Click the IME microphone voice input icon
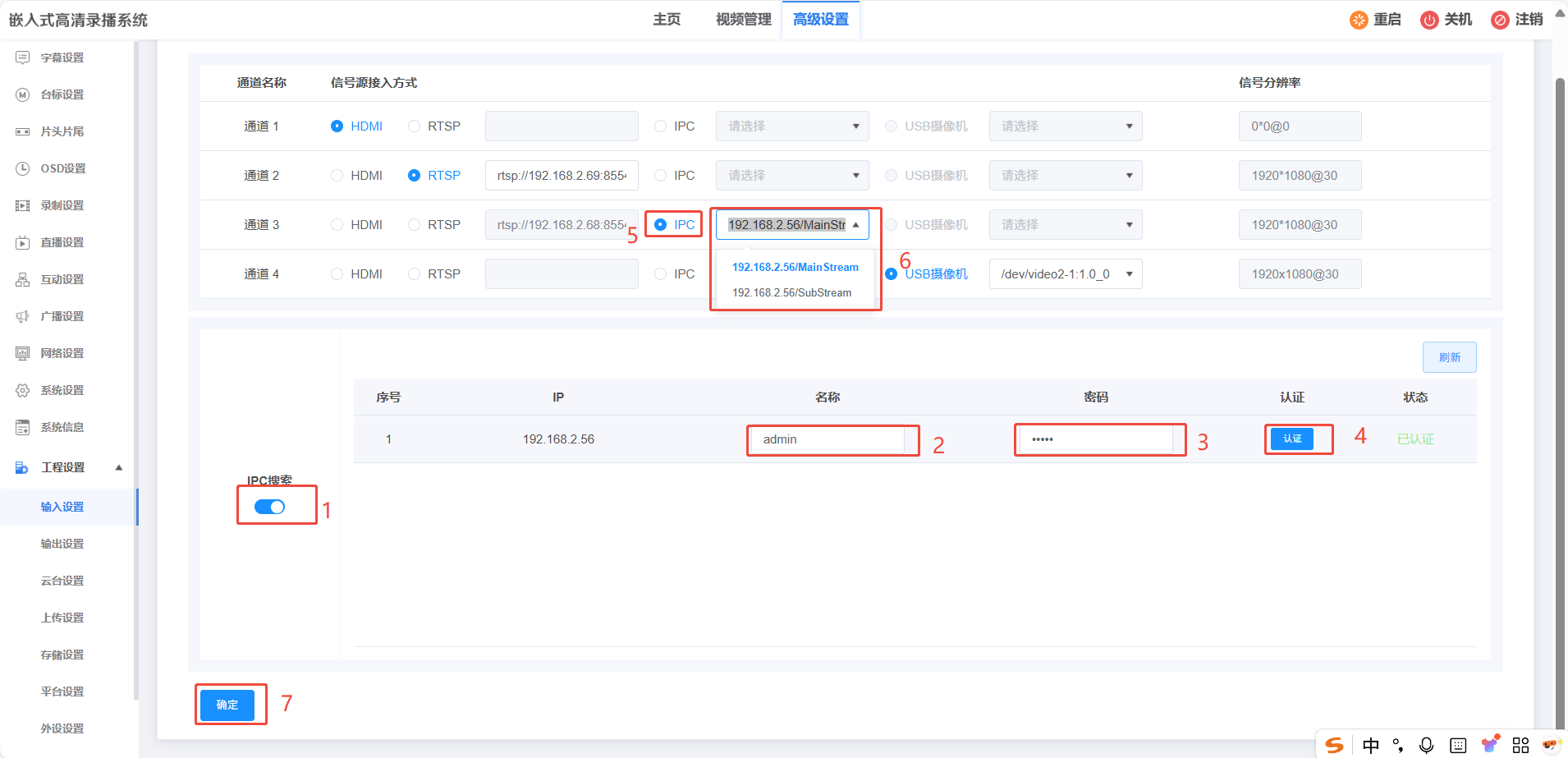The image size is (1568, 758). point(1427,745)
